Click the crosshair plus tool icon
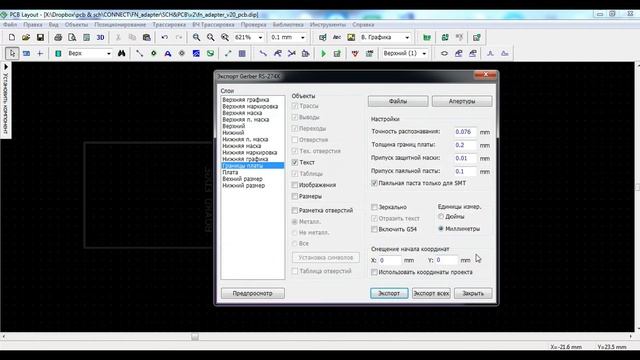Image resolution: width=640 pixels, height=360 pixels. coord(40,53)
